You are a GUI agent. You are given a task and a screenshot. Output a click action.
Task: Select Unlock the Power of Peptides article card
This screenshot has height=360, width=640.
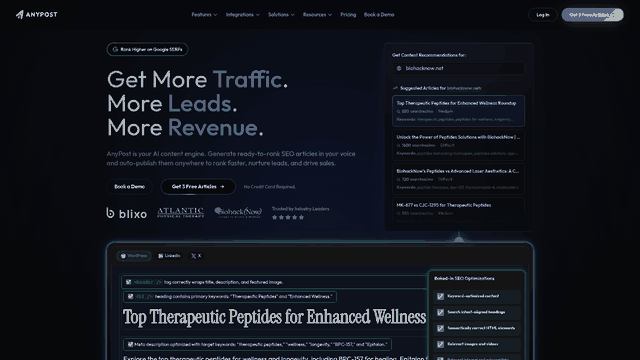pyautogui.click(x=458, y=145)
